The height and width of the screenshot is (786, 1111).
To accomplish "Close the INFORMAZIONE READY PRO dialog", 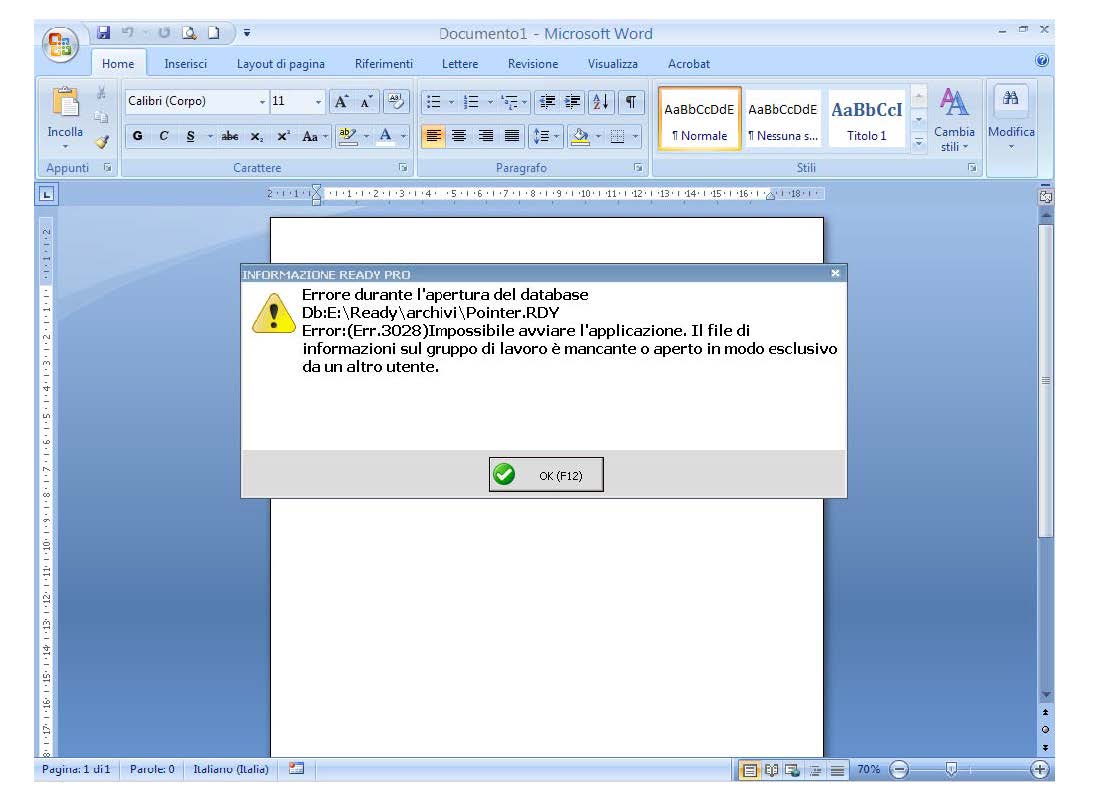I will point(835,273).
